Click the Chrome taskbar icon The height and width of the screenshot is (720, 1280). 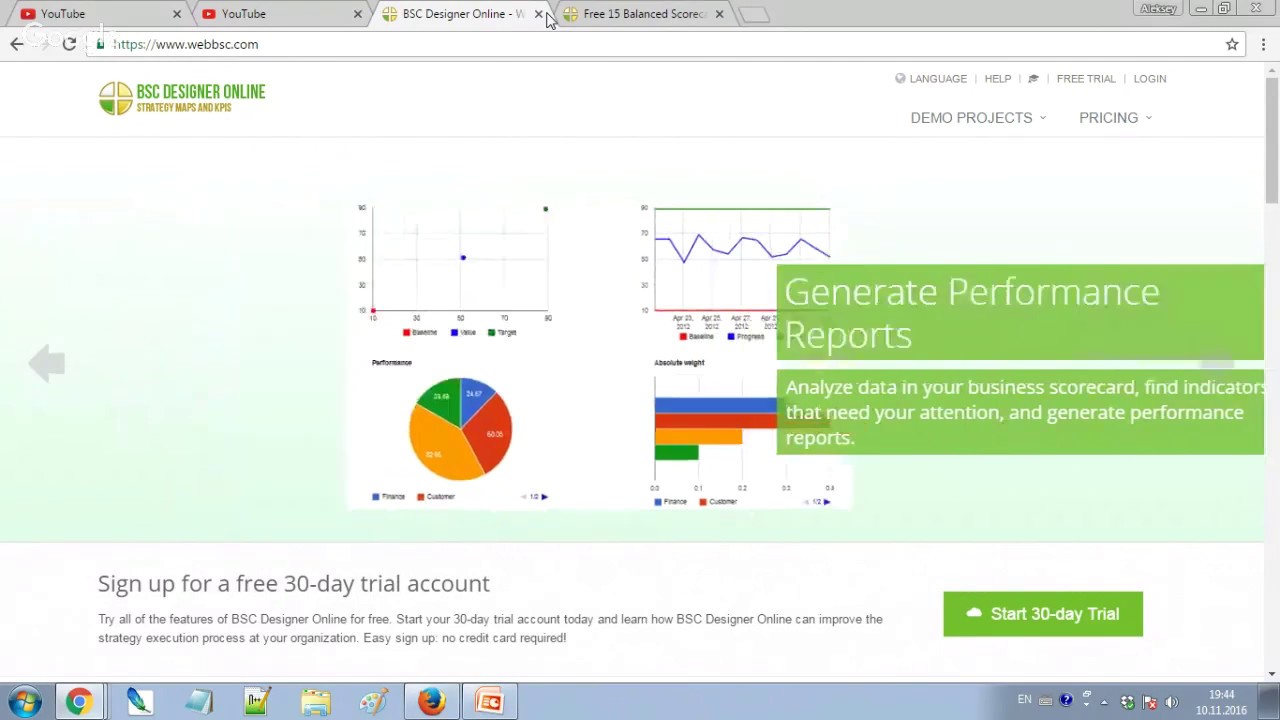(79, 701)
